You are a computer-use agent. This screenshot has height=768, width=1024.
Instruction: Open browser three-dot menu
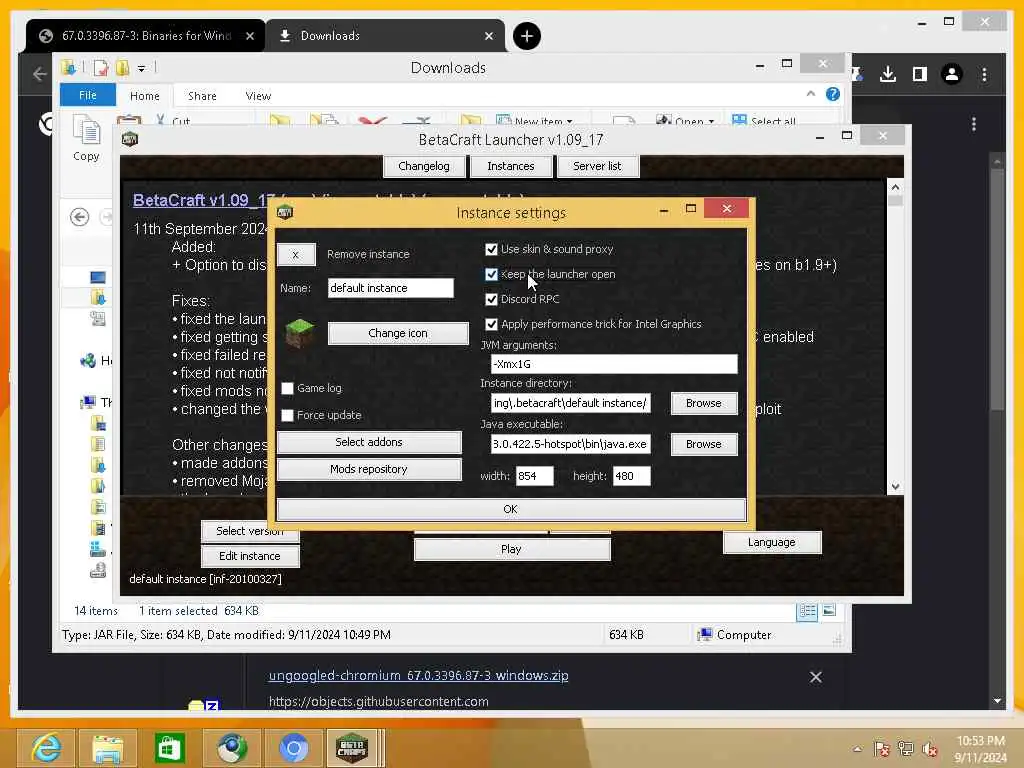[x=985, y=75]
